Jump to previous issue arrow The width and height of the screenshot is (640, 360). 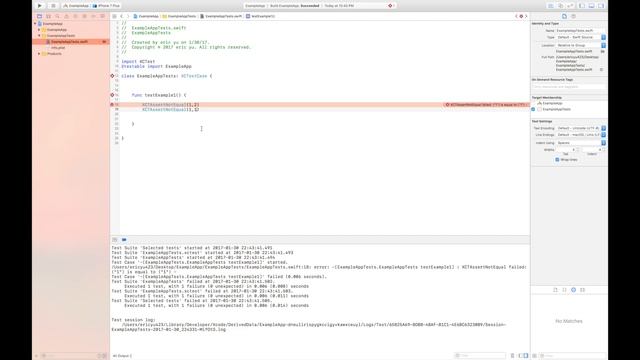point(516,16)
